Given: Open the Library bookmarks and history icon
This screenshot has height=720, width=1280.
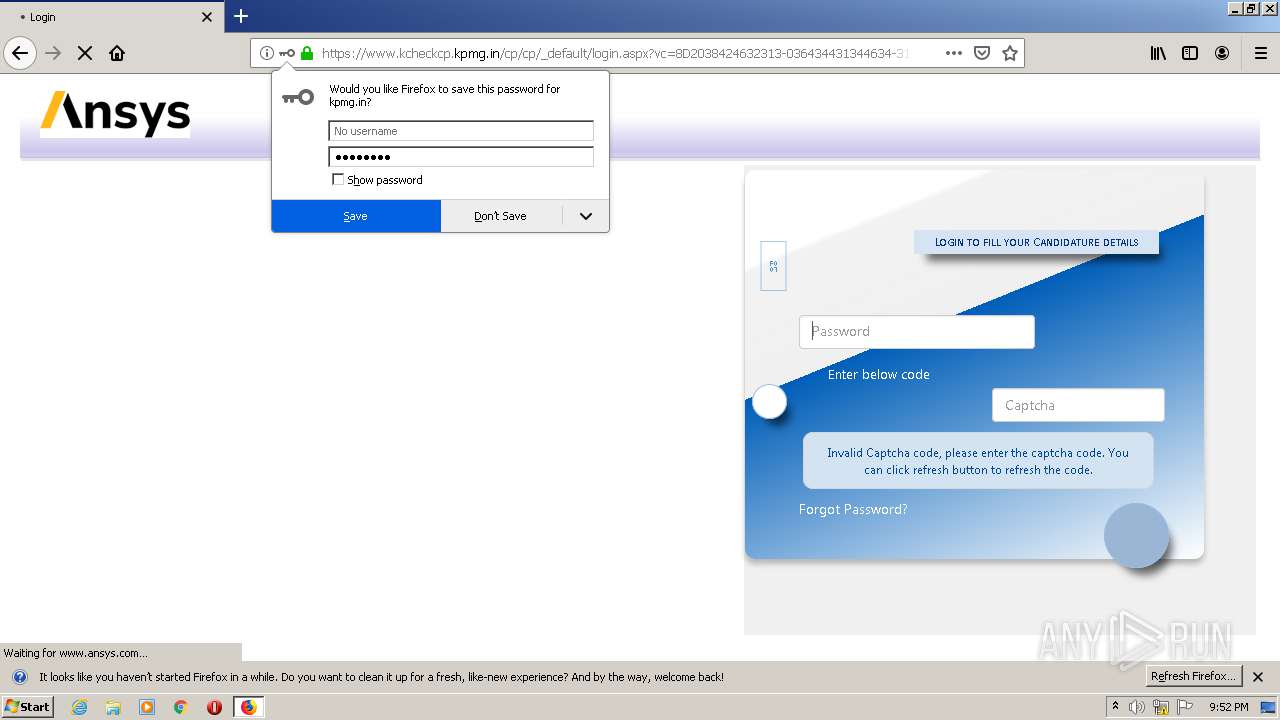Looking at the screenshot, I should coord(1158,53).
